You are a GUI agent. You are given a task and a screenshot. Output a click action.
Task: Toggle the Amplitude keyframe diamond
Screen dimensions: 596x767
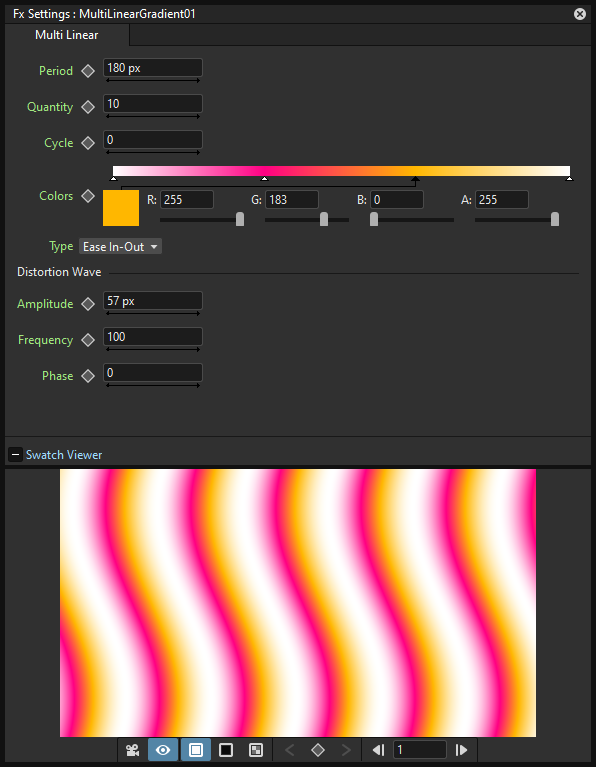[88, 304]
